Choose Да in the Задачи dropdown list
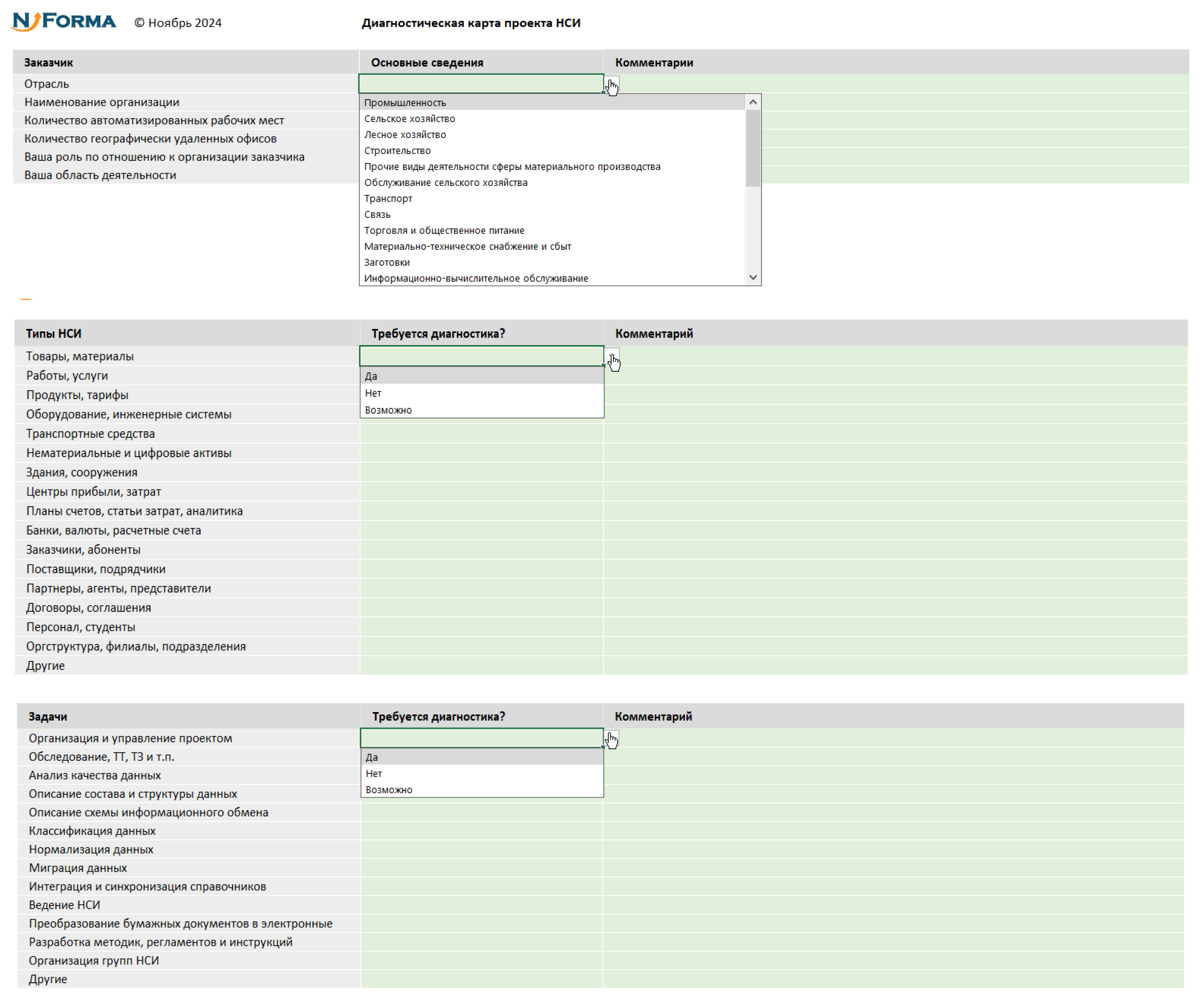Image resolution: width=1204 pixels, height=1002 pixels. (482, 758)
